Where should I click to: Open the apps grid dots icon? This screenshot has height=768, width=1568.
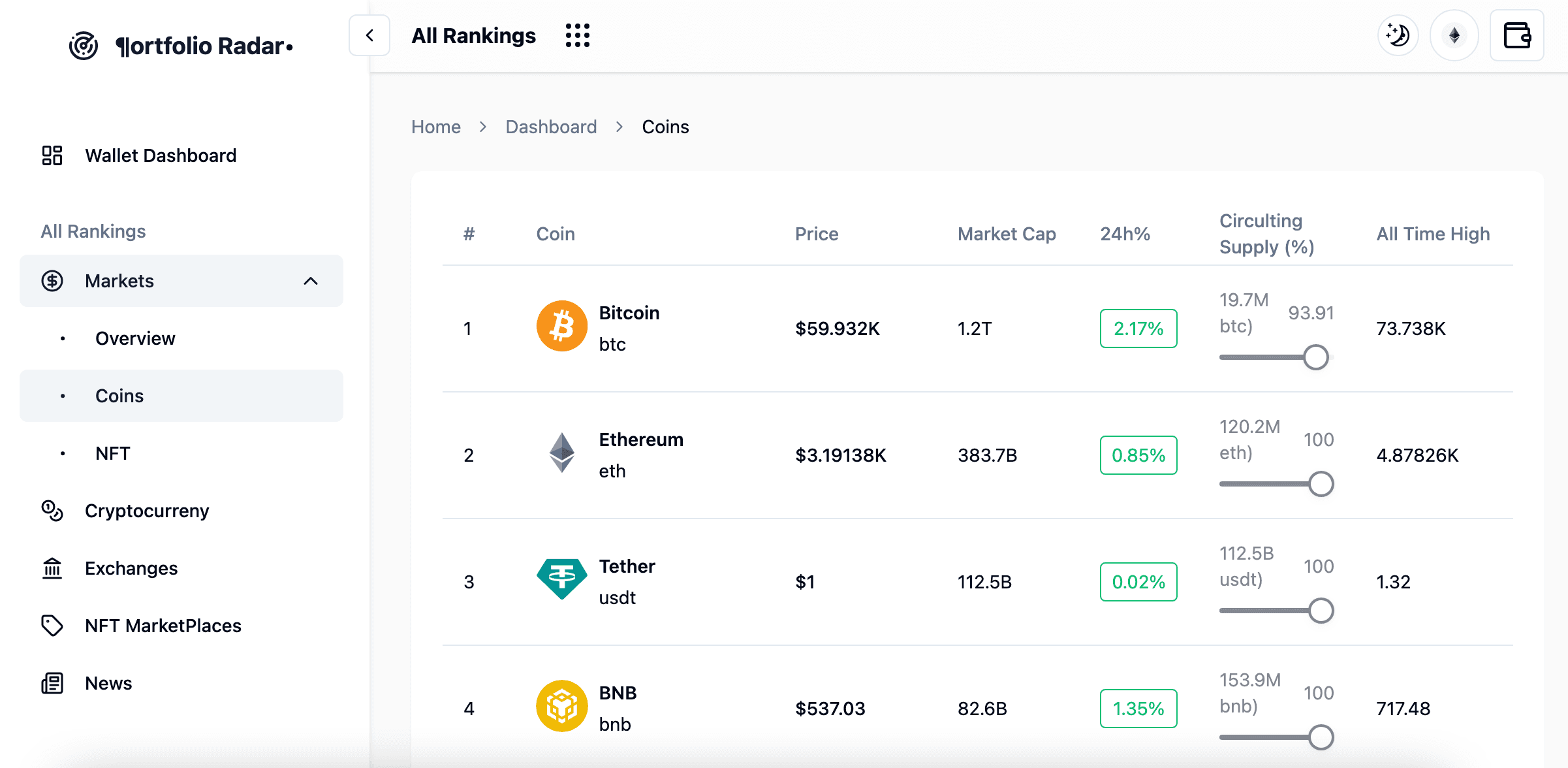(578, 35)
